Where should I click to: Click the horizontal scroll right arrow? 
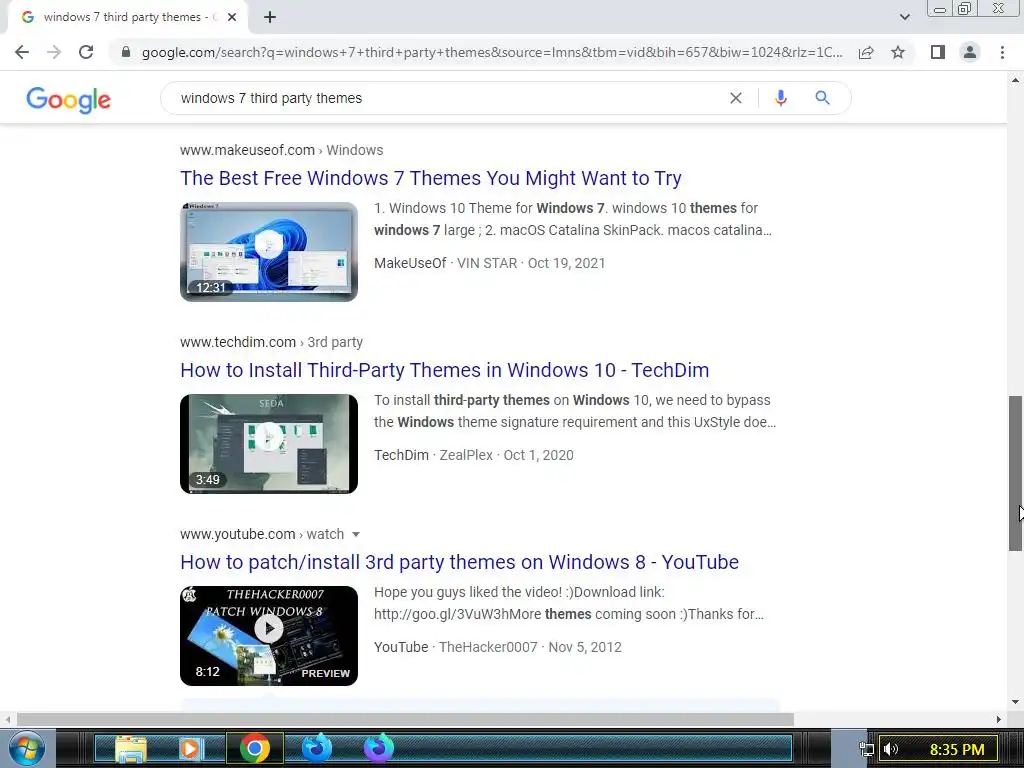click(999, 719)
